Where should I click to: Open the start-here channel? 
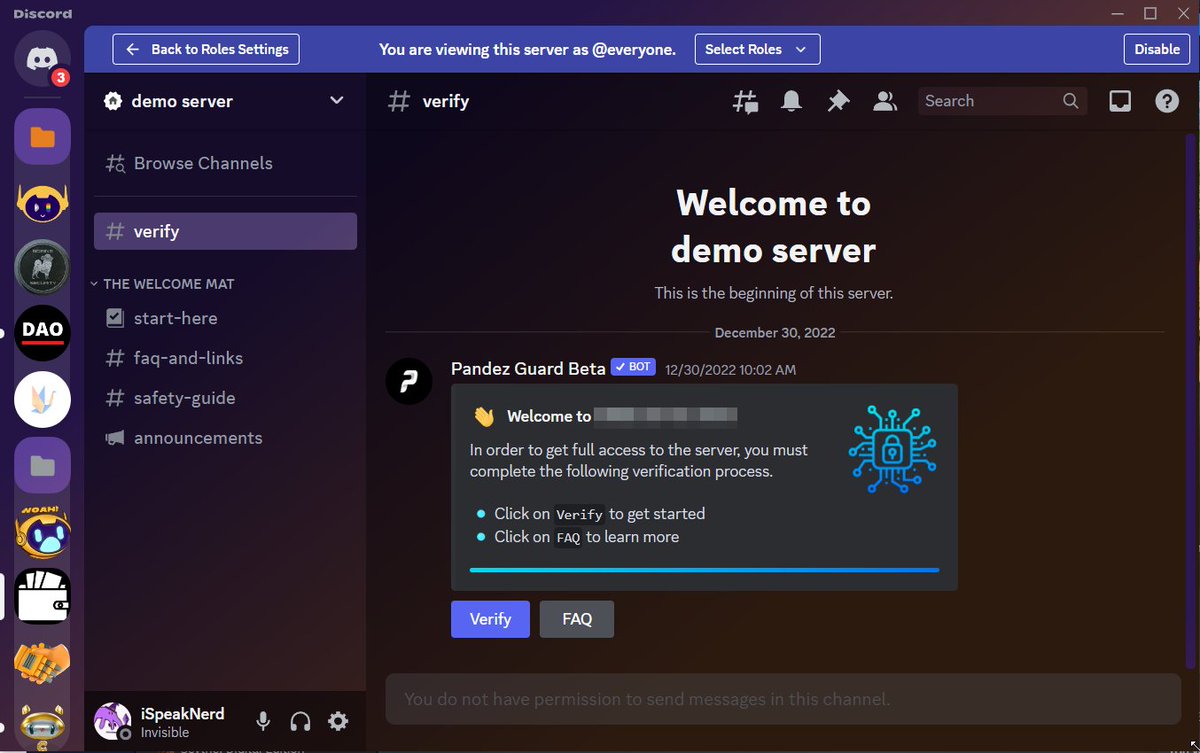tap(225, 318)
